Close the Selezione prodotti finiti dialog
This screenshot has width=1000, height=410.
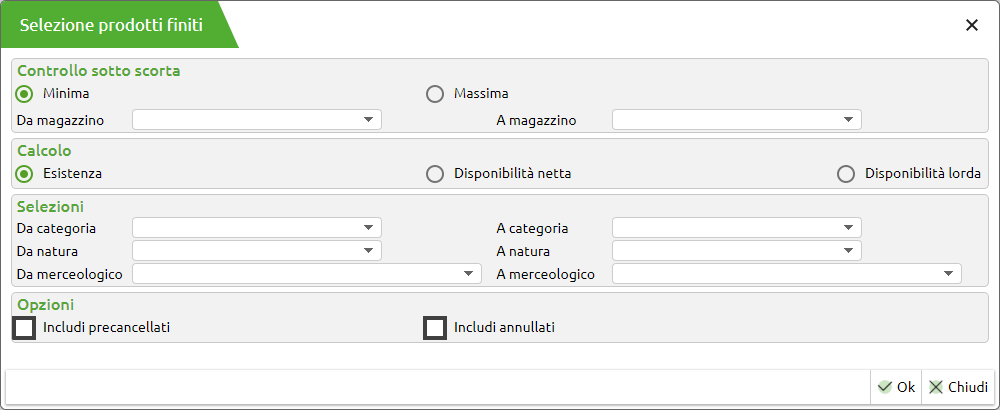click(971, 26)
